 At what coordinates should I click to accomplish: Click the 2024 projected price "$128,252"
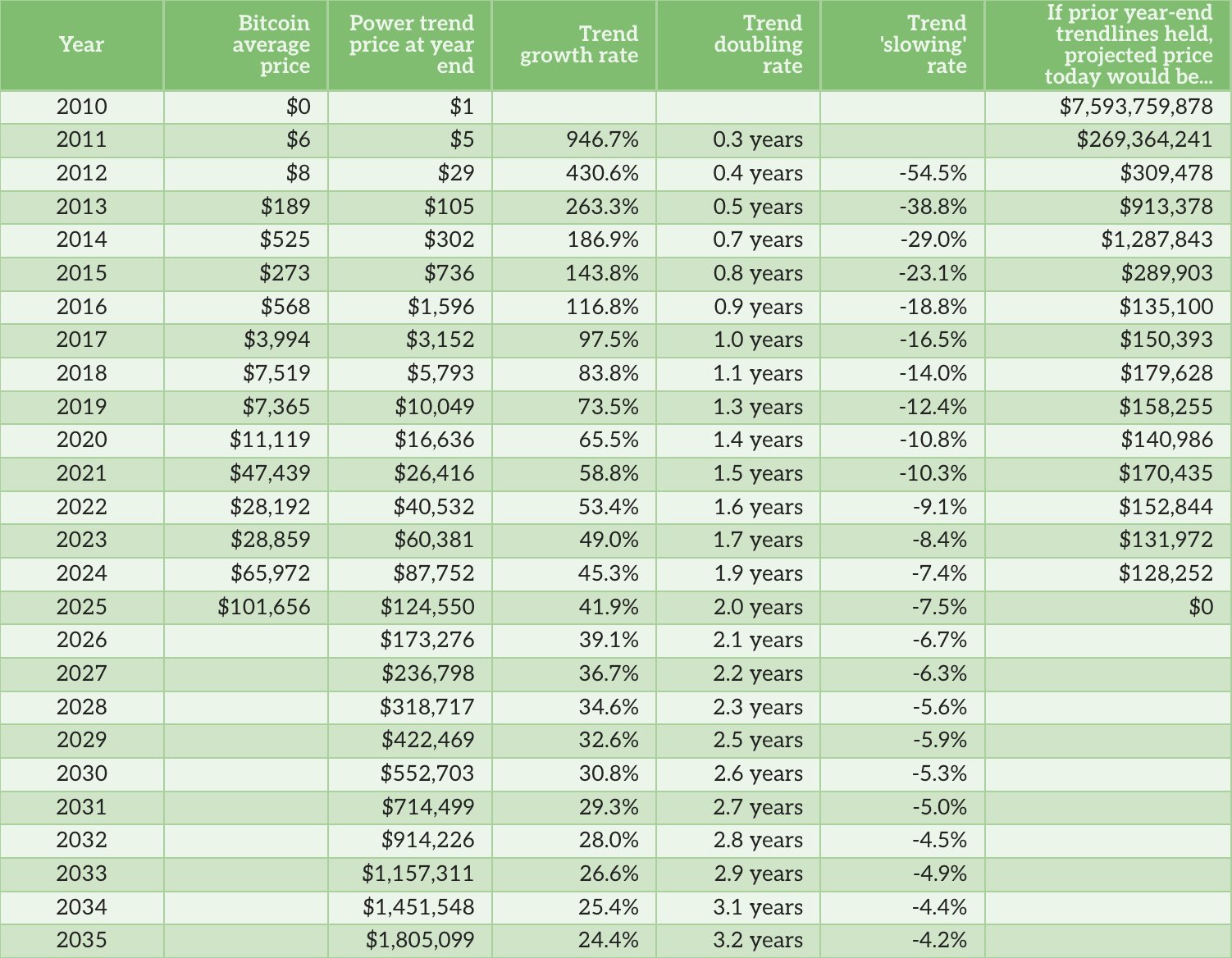click(x=1166, y=573)
